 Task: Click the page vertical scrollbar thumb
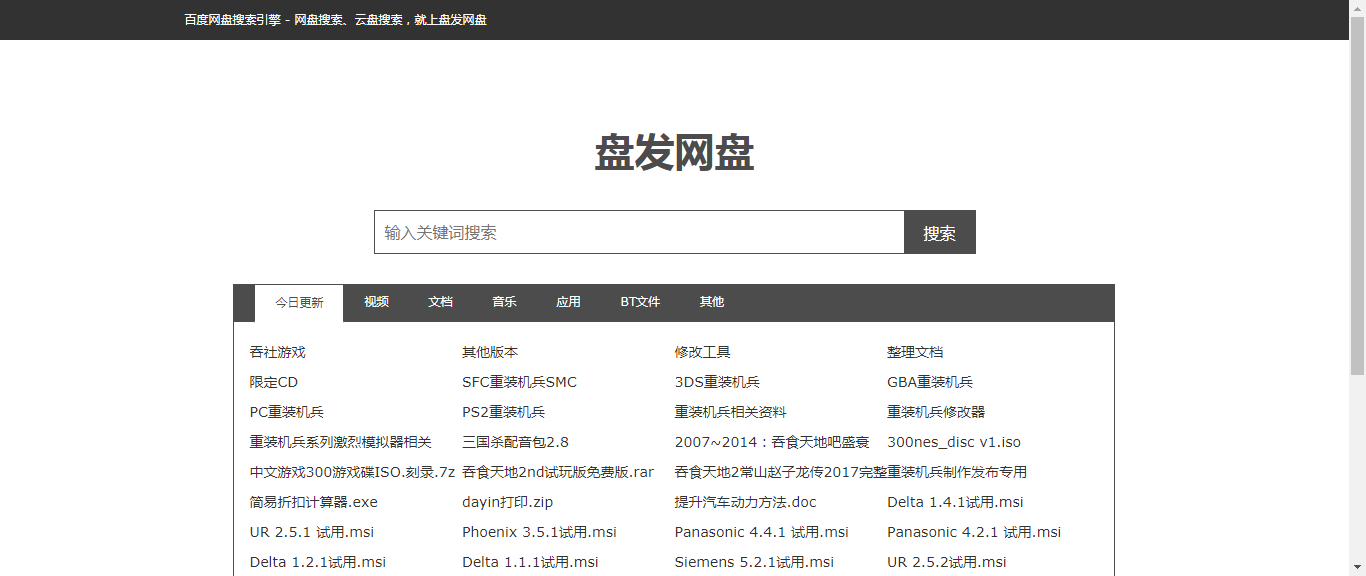[x=1357, y=195]
